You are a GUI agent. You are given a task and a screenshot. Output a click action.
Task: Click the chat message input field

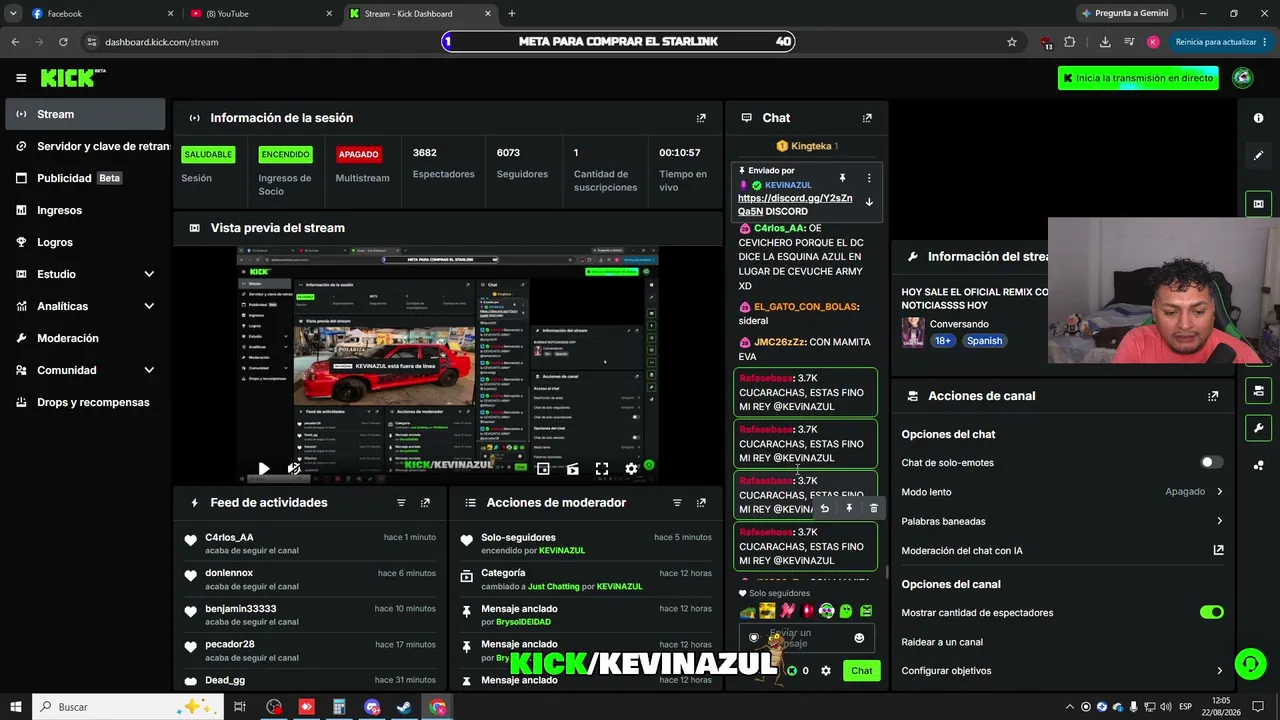(808, 638)
